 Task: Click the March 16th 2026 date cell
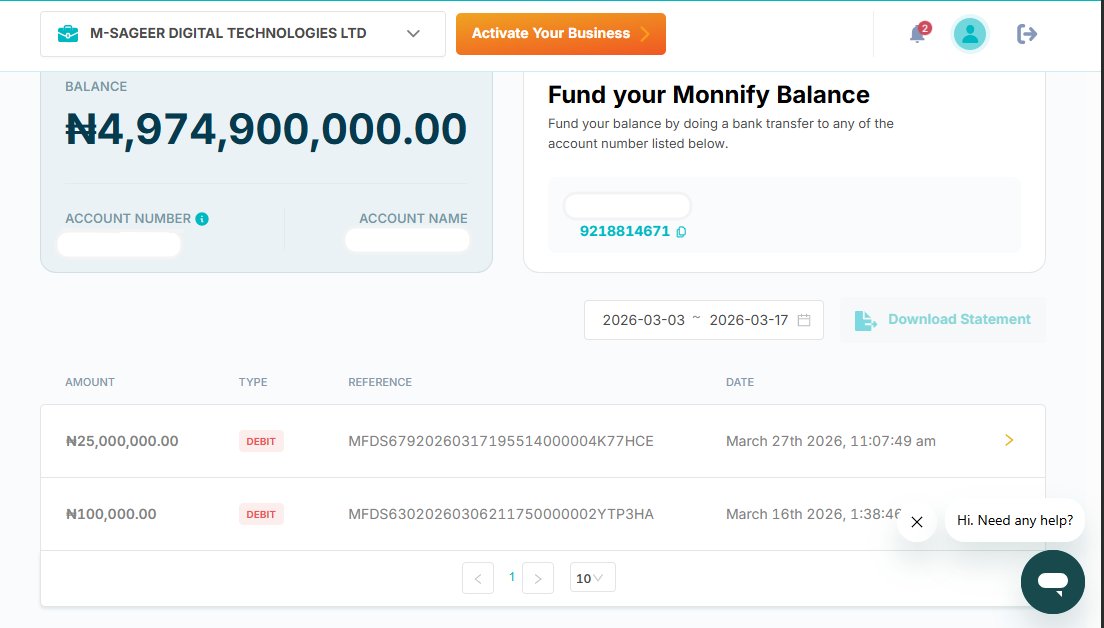[x=813, y=515]
